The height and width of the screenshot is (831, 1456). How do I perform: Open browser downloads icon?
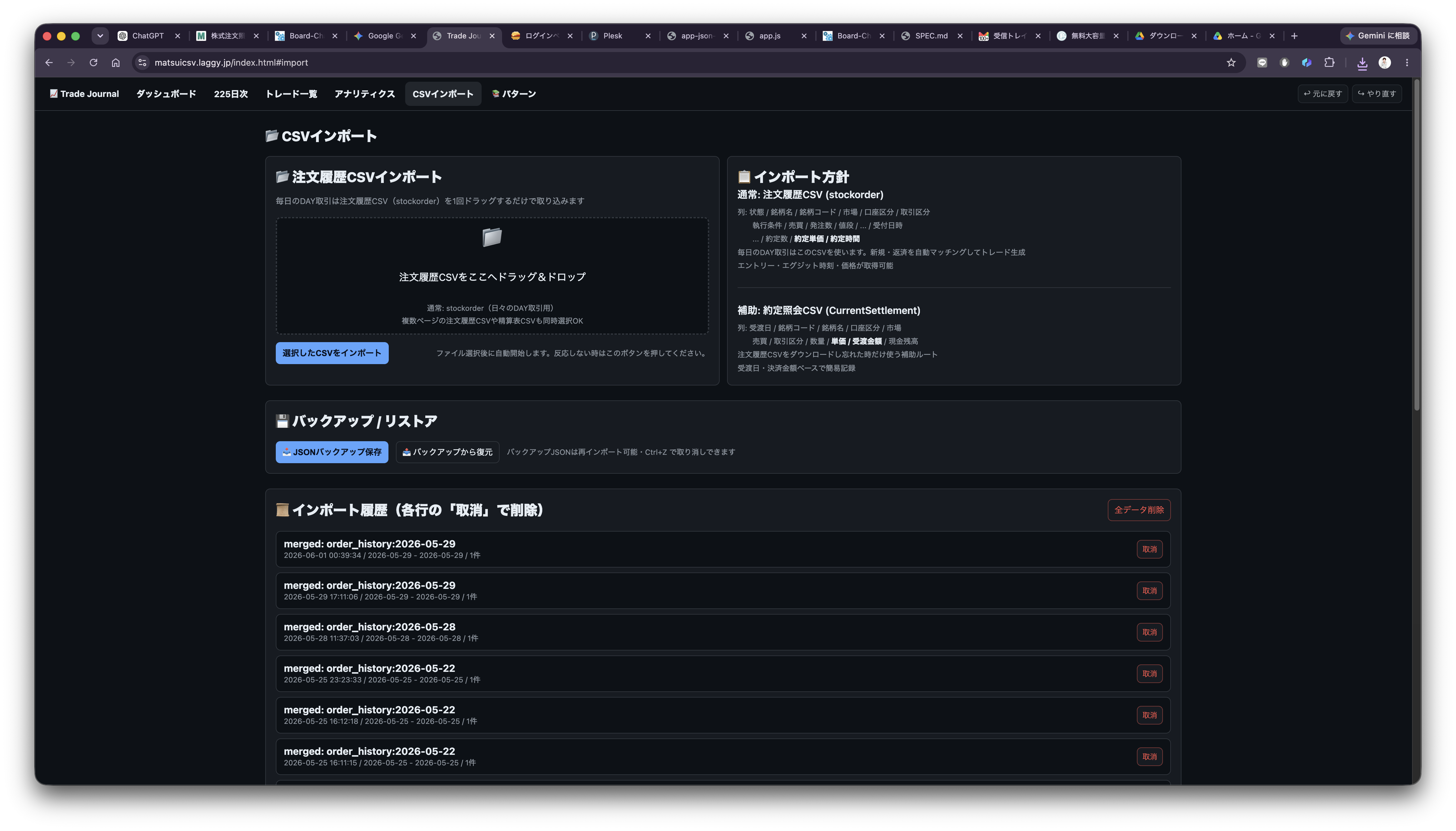[1362, 63]
